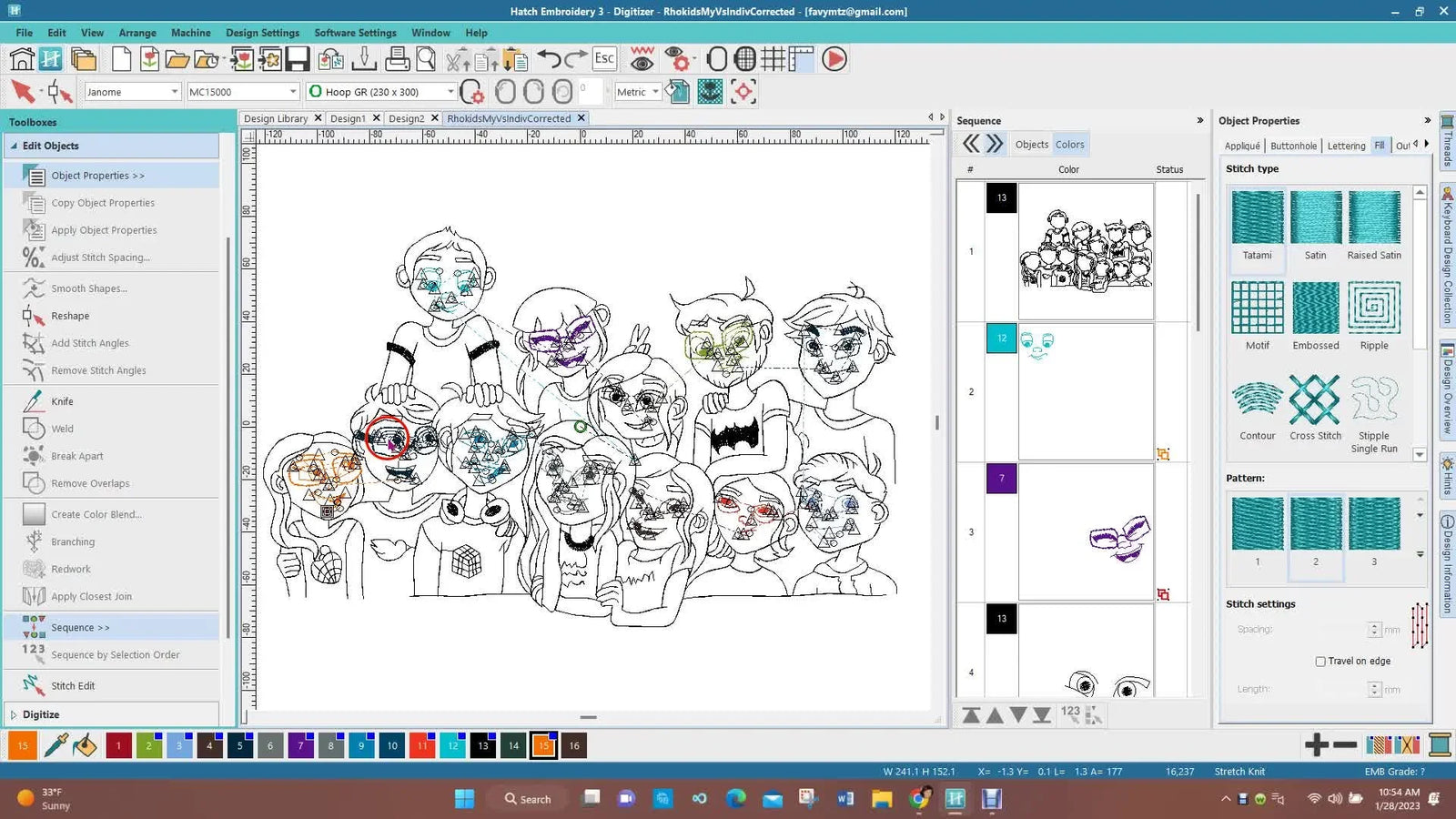Toggle the show hoop icon
The height and width of the screenshot is (819, 1456).
coord(717,60)
